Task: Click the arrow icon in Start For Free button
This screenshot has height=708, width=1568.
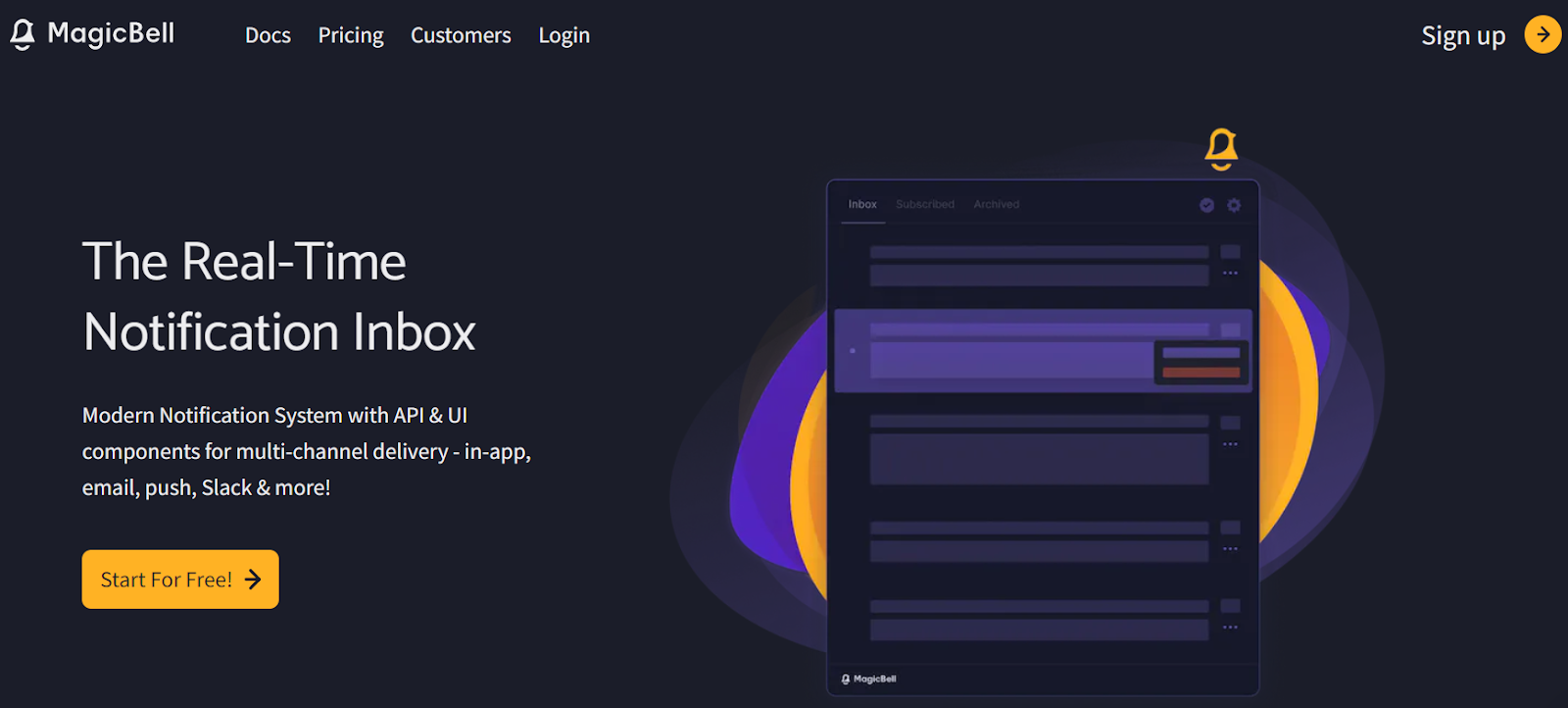Action: pyautogui.click(x=253, y=580)
